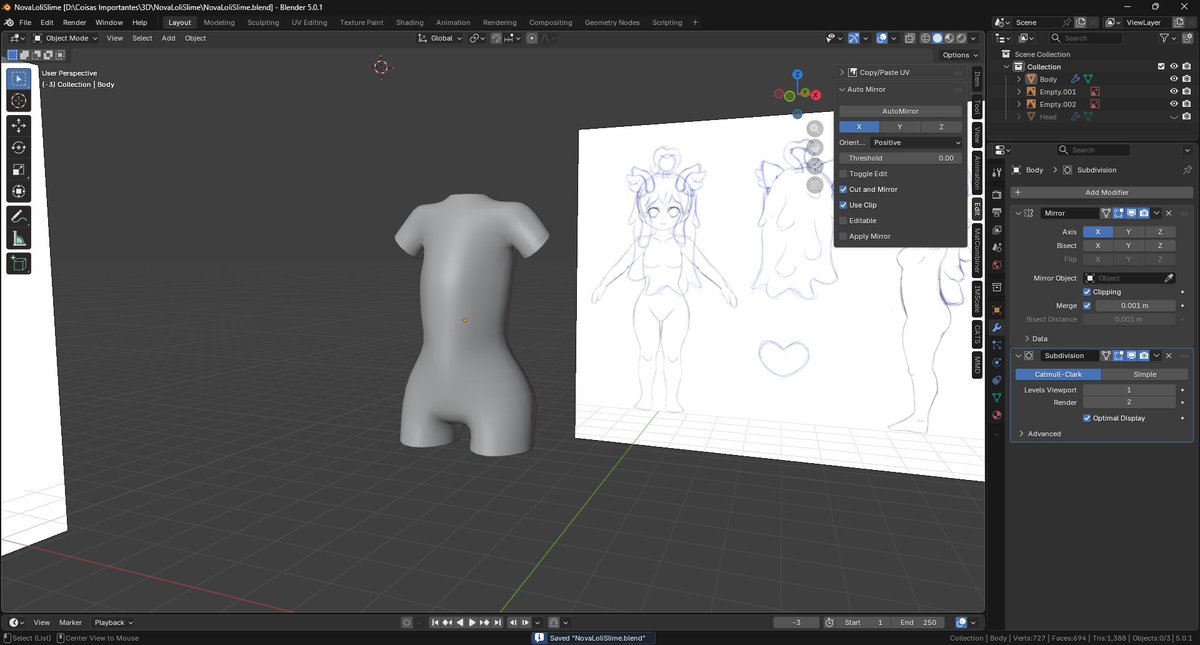Open the Sculpting workspace tab
Screen dimensions: 1200x645
point(263,22)
